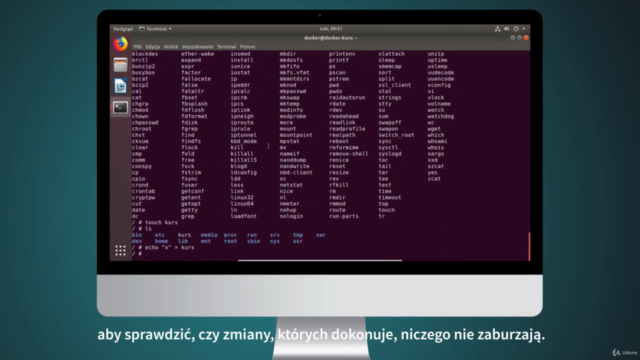Open the Terminal menu in menu bar

coord(227,47)
